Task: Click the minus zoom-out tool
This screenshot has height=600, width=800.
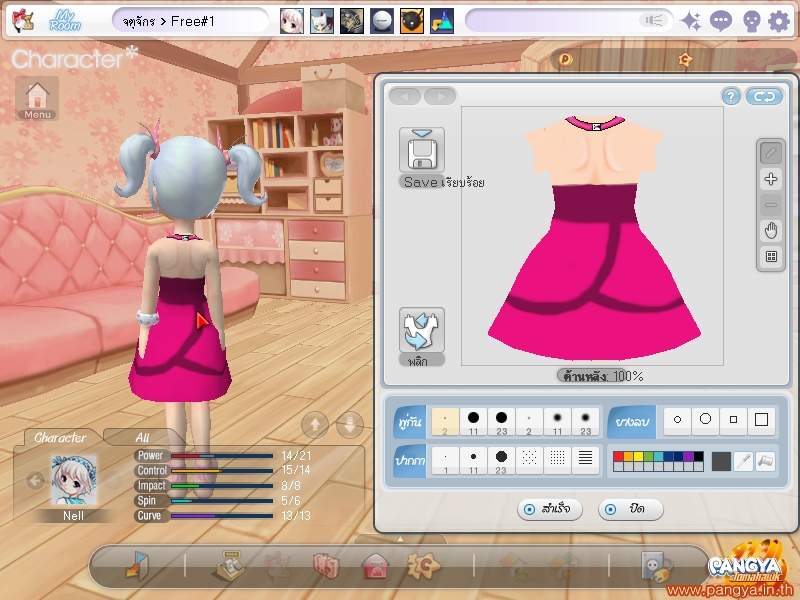Action: click(771, 205)
